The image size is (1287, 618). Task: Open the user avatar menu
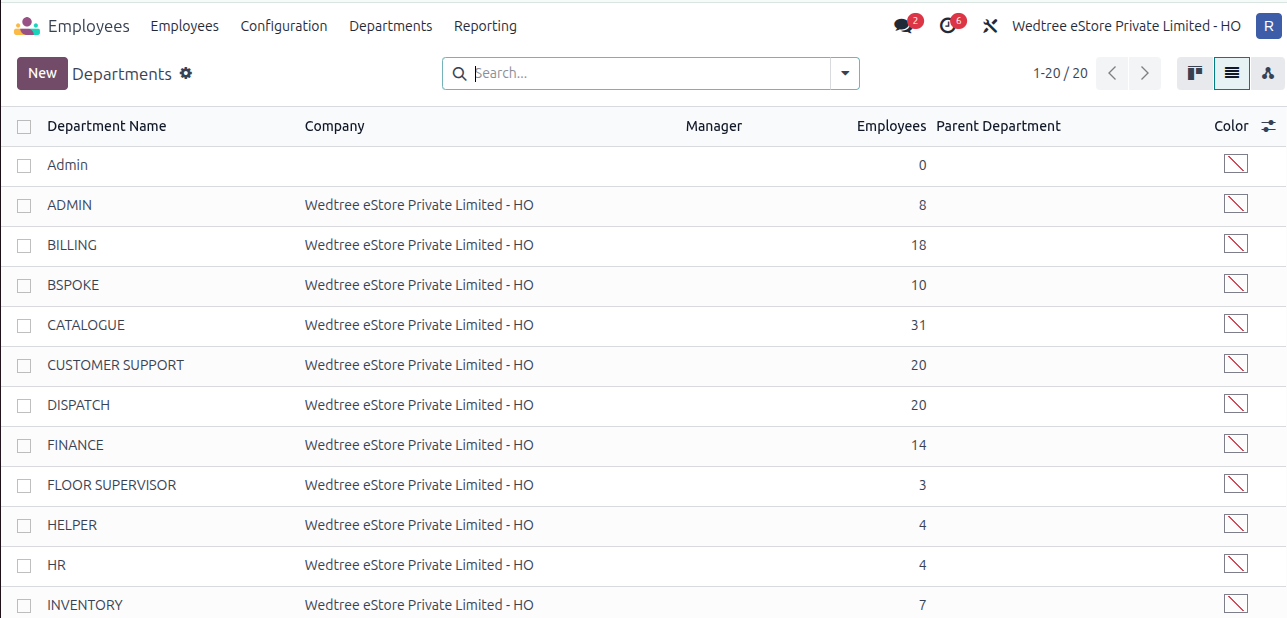click(x=1268, y=26)
